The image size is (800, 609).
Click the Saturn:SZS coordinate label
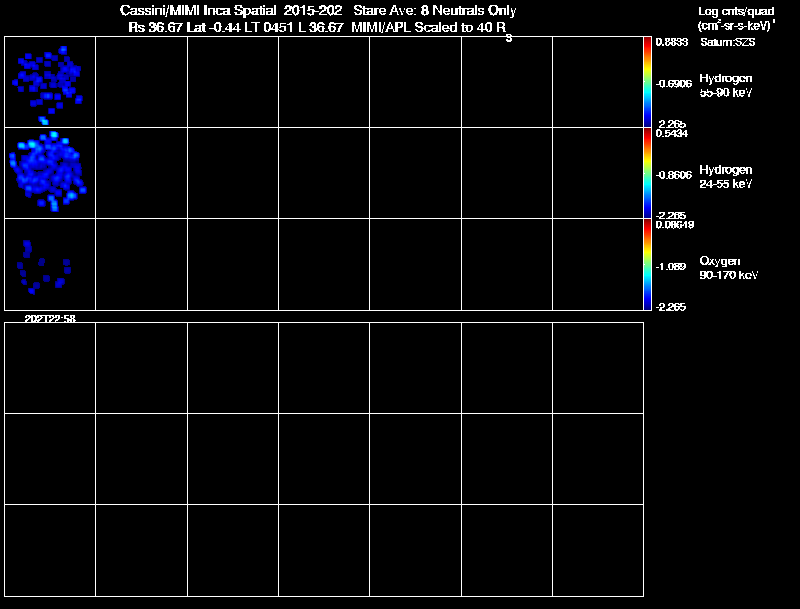[728, 42]
